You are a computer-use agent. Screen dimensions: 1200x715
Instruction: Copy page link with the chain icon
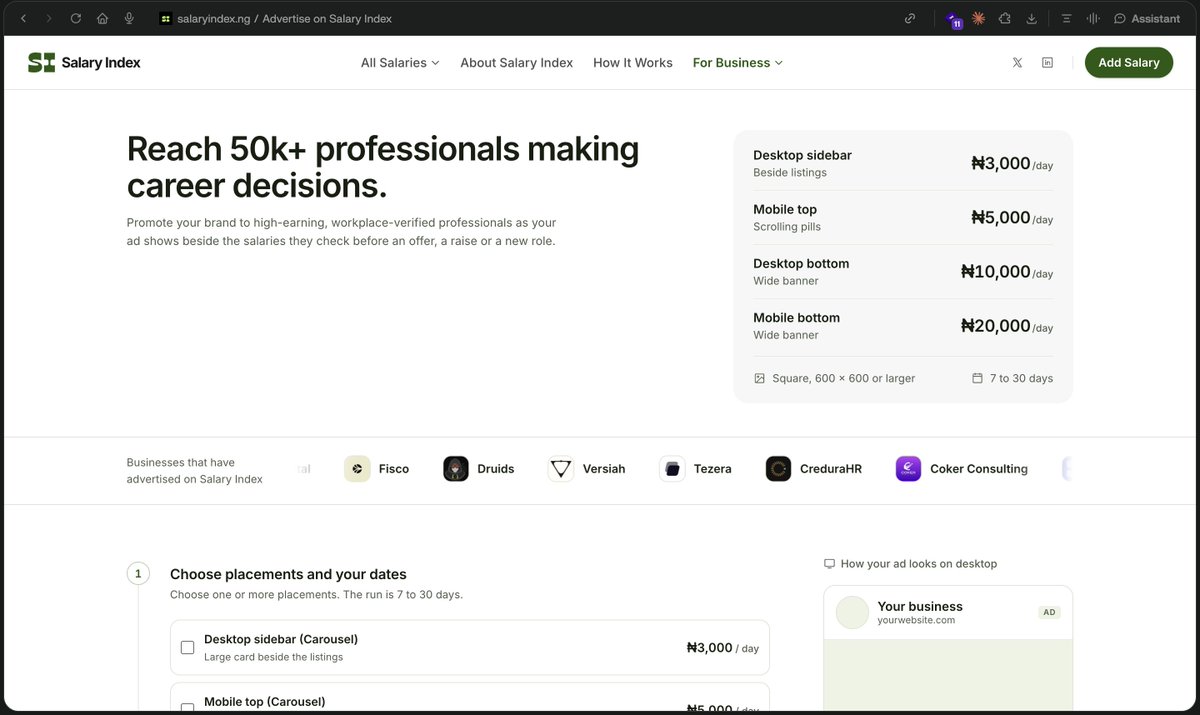pos(910,18)
